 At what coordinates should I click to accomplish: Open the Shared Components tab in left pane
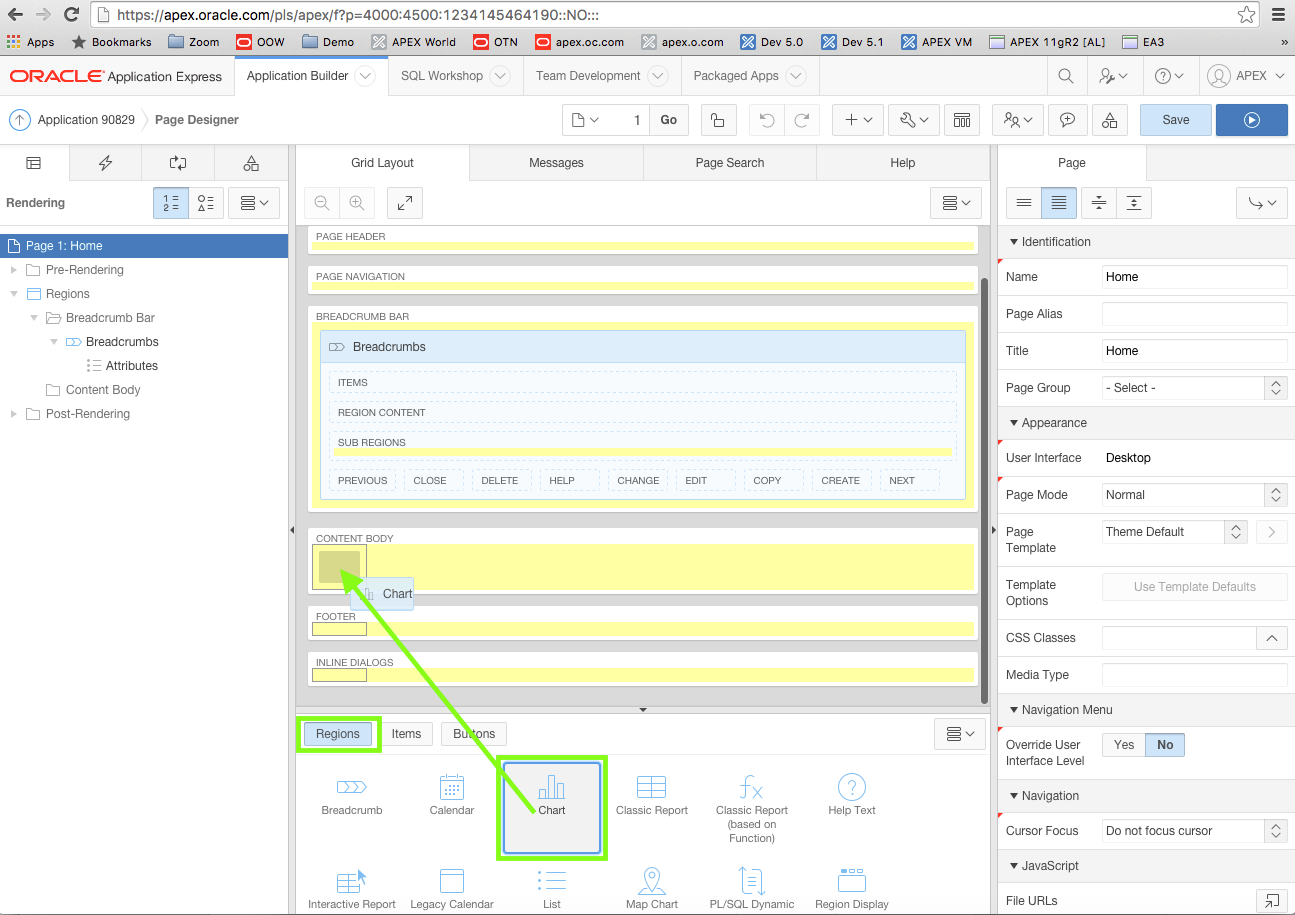(251, 163)
